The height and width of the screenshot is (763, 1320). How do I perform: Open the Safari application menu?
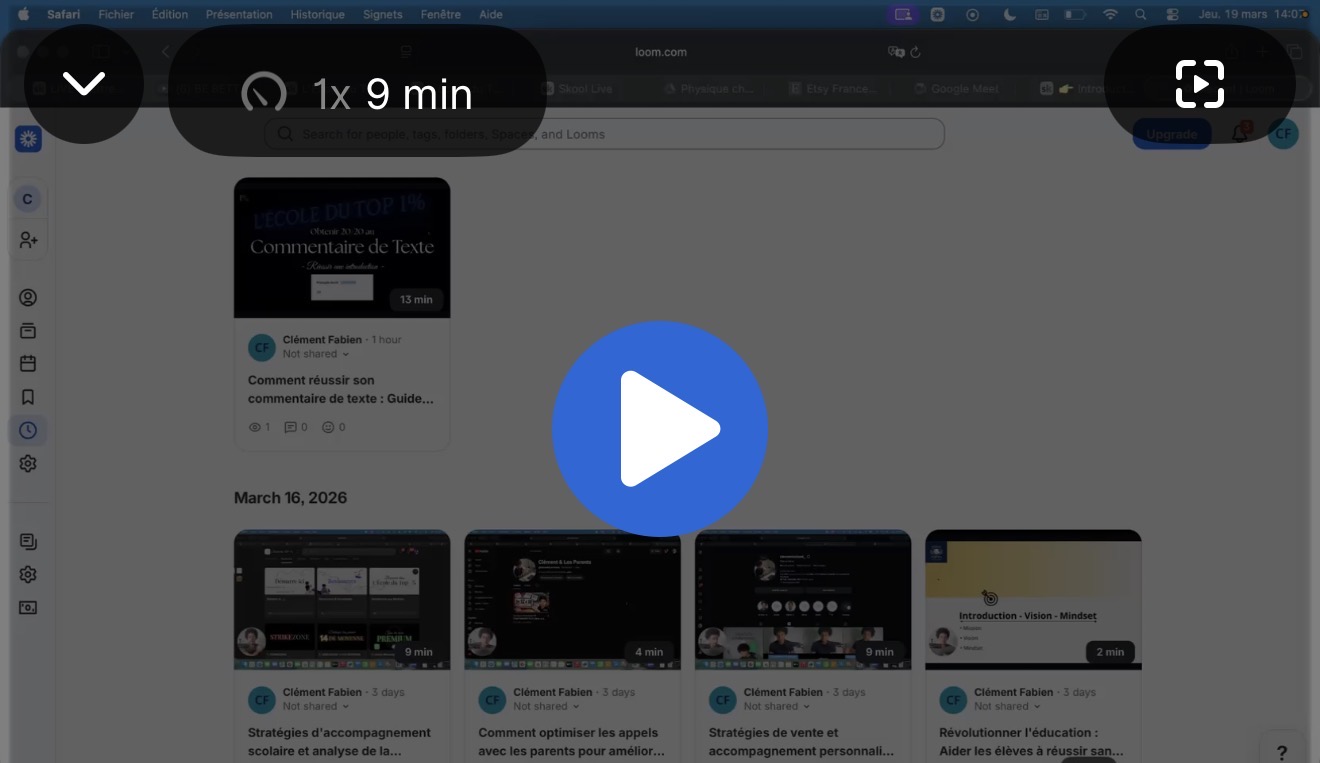(64, 14)
